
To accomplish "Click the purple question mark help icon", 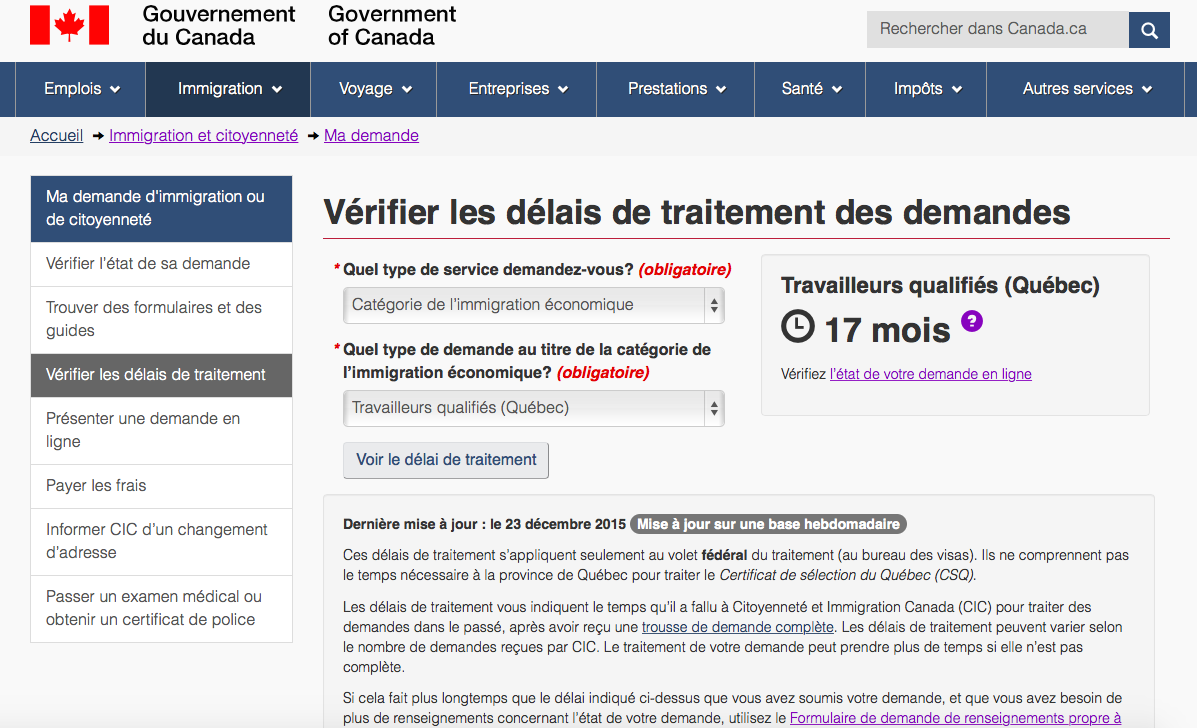I will pos(971,321).
